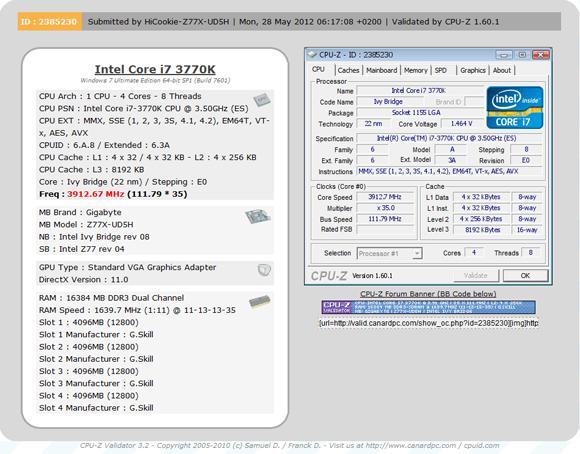Switch to the Mainboard tab

[381, 70]
